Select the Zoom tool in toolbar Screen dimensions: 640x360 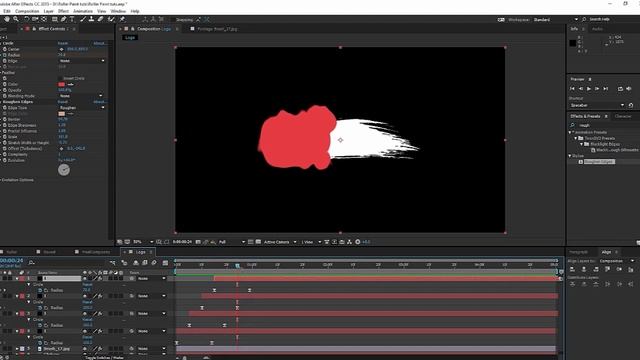point(16,19)
